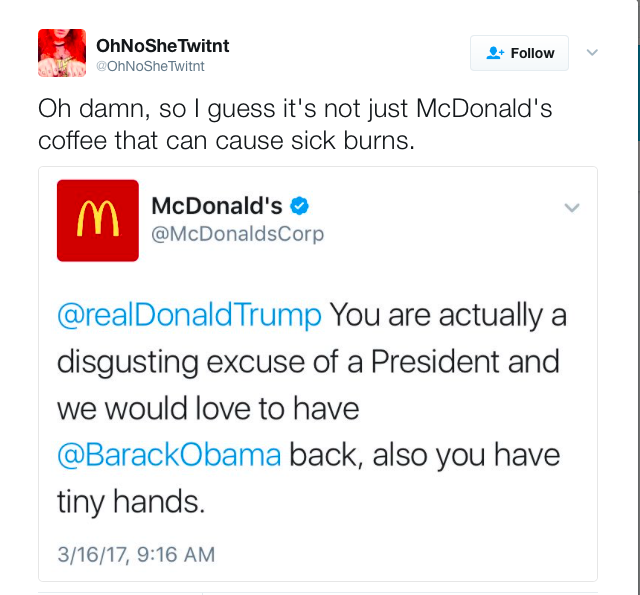Click the McDonald's golden arches logo
The width and height of the screenshot is (640, 595).
click(x=97, y=220)
